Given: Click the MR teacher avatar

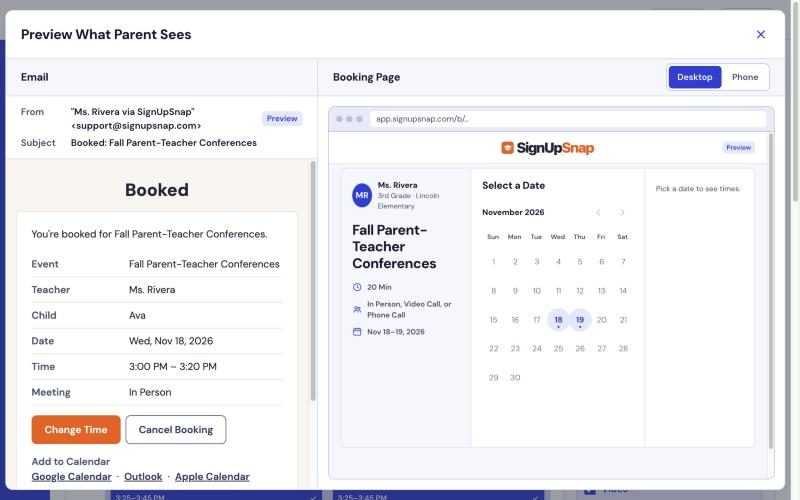Looking at the screenshot, I should pyautogui.click(x=362, y=195).
